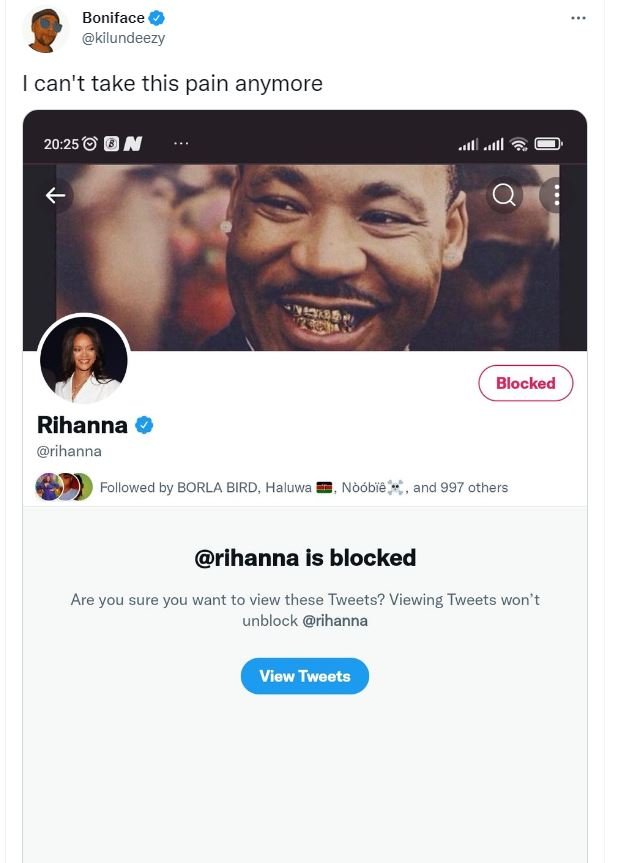Viewport: 619px width, 863px height.
Task: Open Rihanna's circular profile picture
Action: 84,360
